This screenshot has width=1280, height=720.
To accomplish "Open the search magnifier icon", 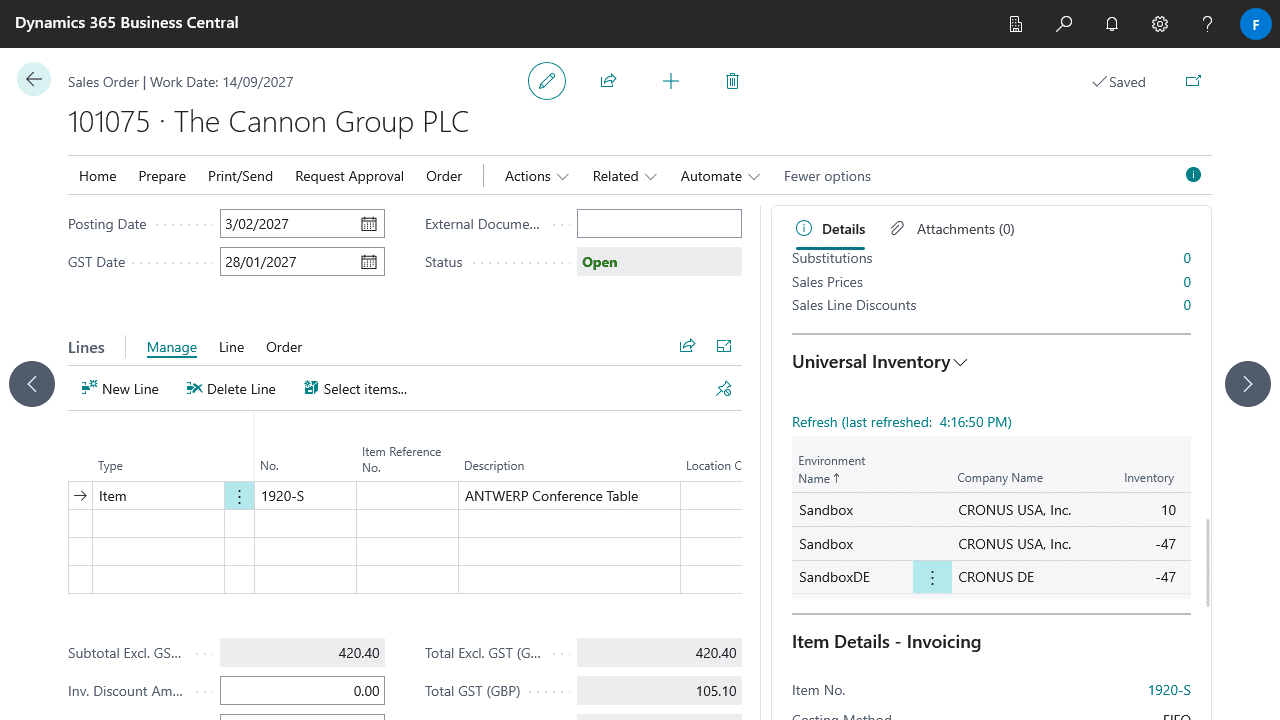I will pos(1064,24).
